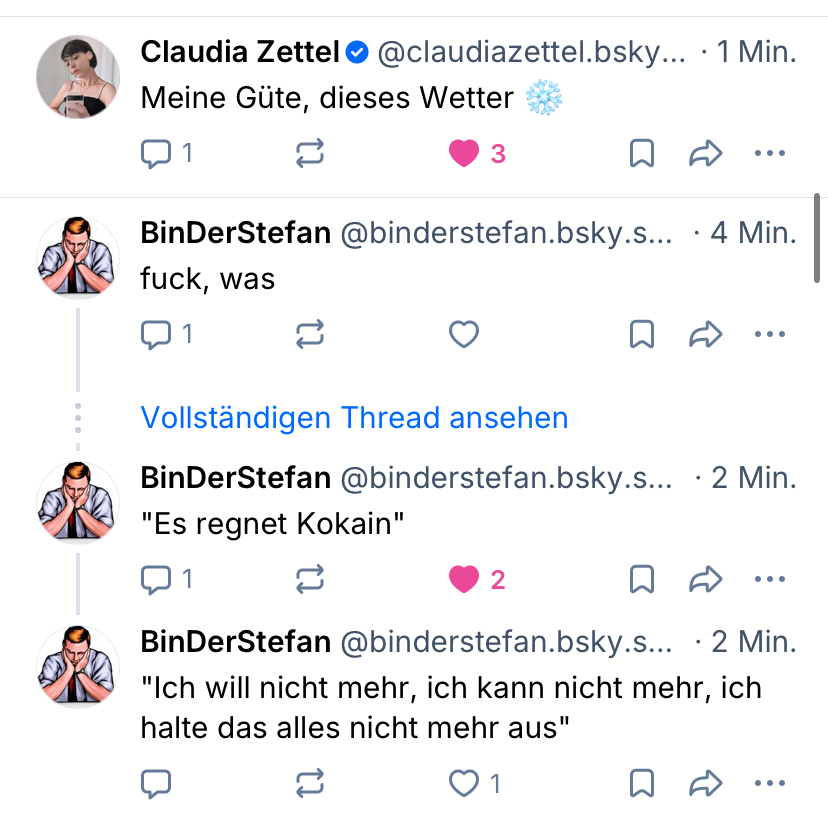Reply to the "fuck, was" post
Screen dimensions: 828x827
coord(156,334)
